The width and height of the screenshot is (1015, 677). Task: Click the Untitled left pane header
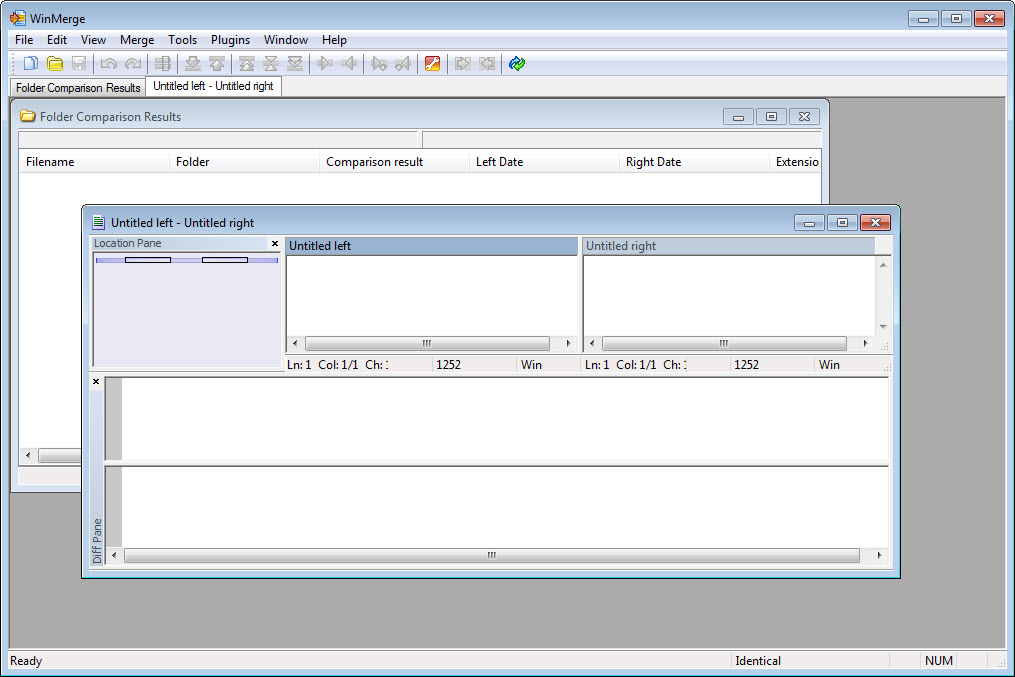tap(432, 246)
